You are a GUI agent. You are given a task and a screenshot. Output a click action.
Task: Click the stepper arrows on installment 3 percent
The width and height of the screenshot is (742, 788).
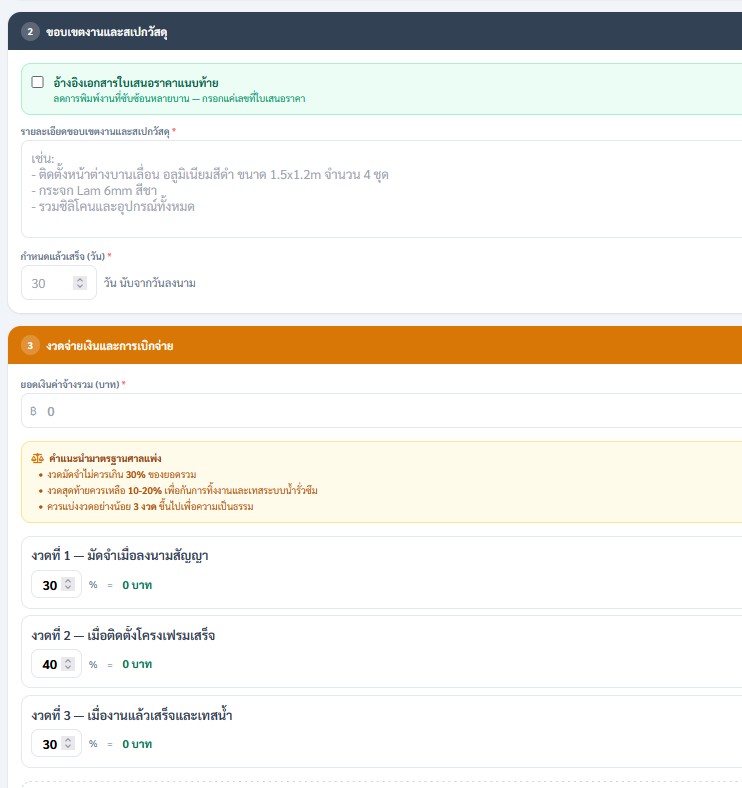tap(68, 743)
